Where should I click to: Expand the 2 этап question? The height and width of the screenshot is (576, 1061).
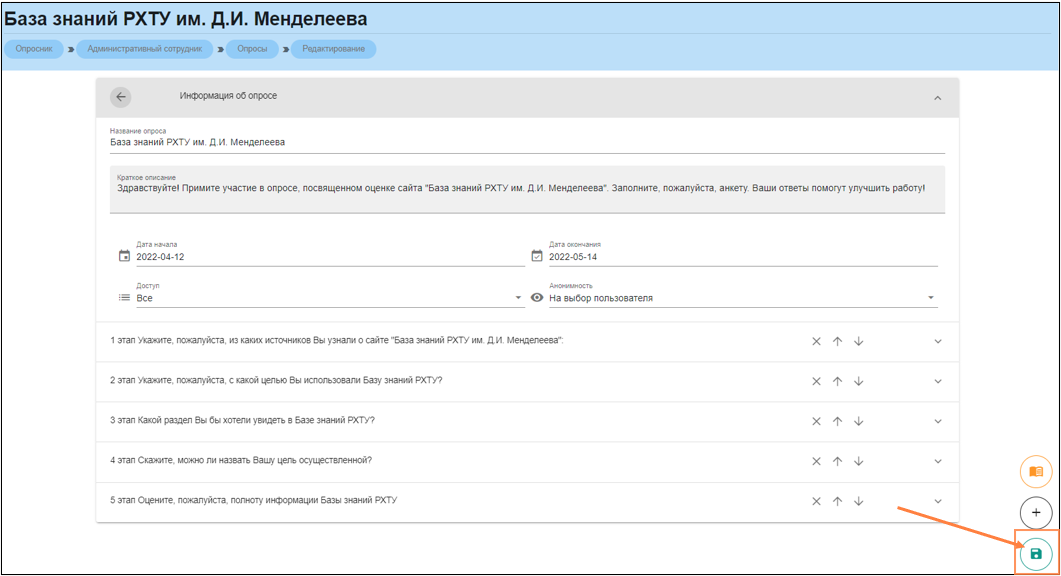938,381
